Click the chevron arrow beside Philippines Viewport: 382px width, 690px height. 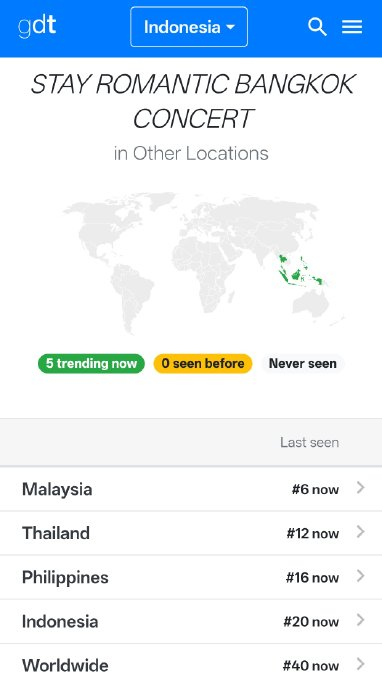[x=361, y=576]
